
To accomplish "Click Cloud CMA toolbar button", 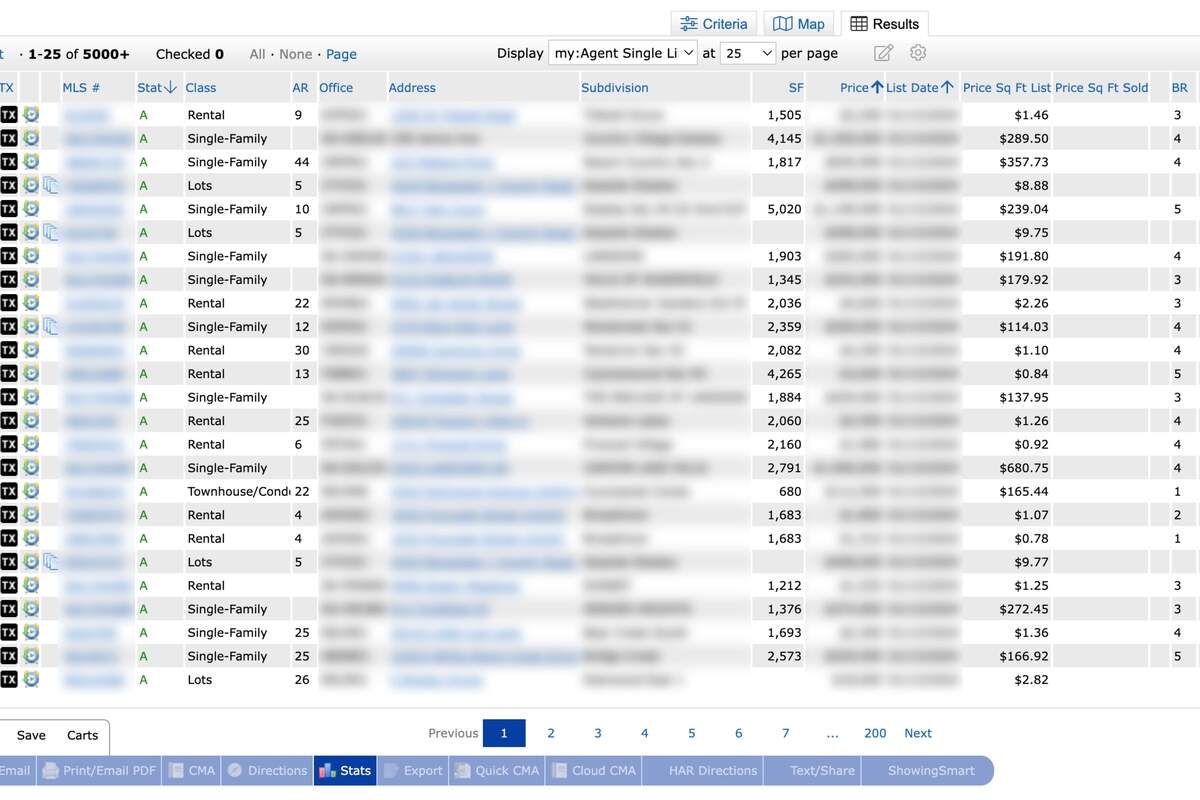I will [594, 770].
